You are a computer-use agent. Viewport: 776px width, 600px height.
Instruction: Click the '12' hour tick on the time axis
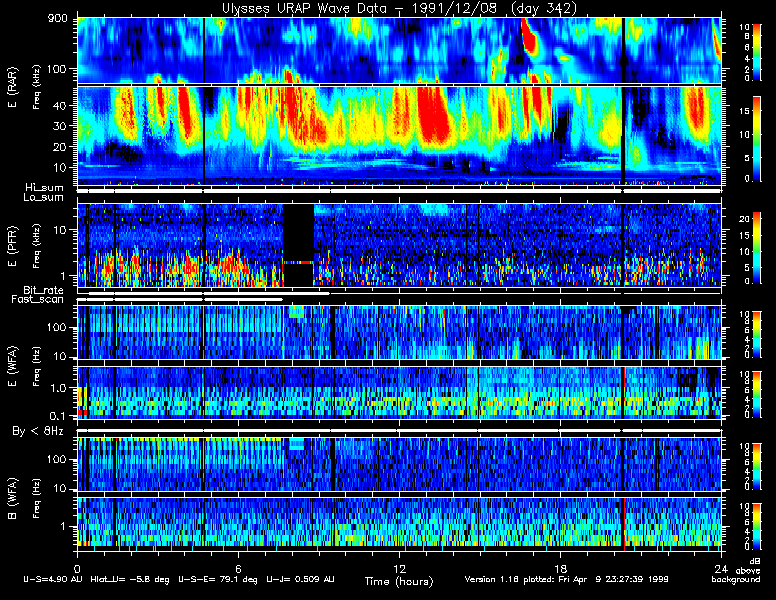click(399, 568)
